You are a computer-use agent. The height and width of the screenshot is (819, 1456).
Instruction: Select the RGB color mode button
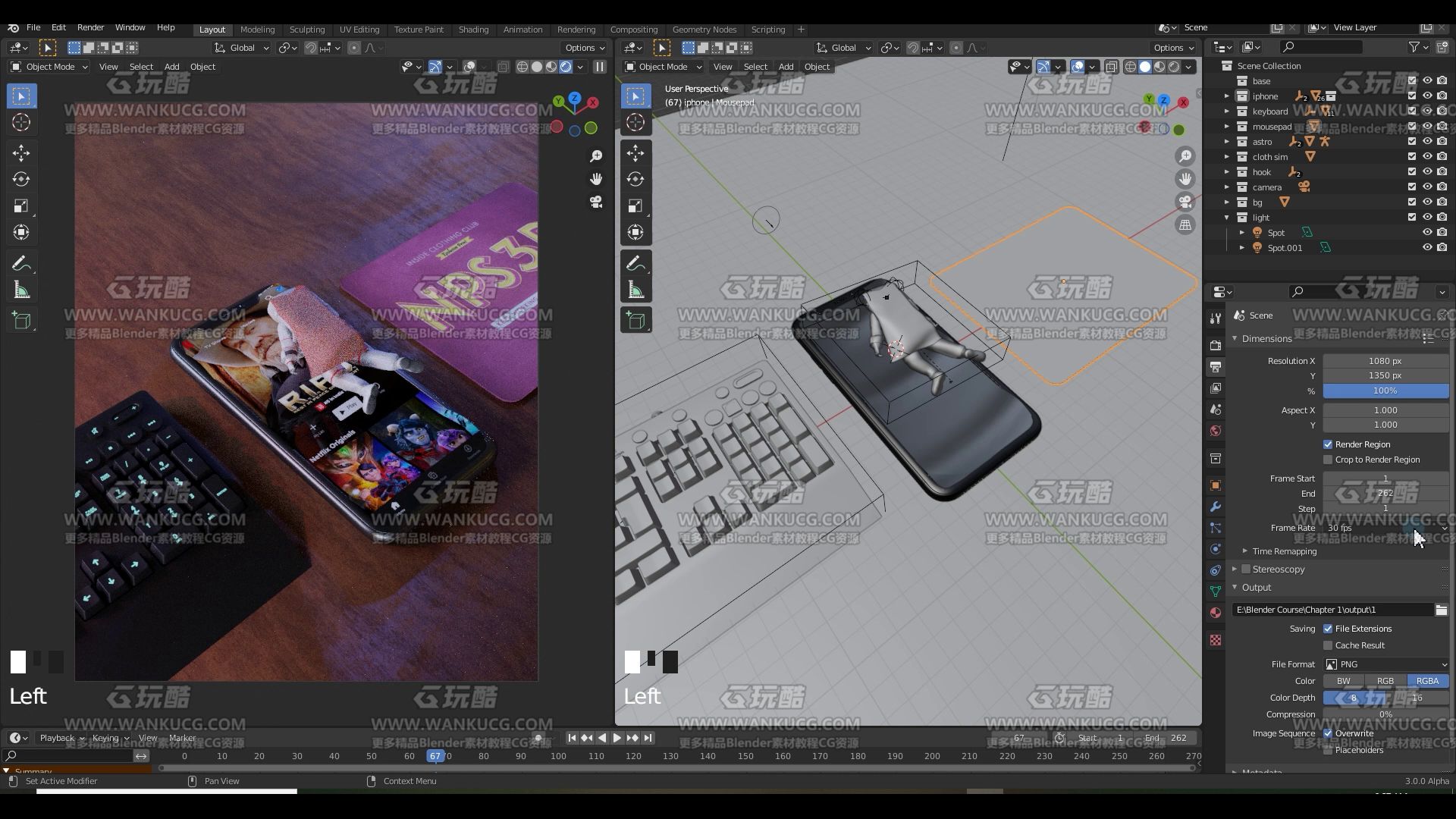tap(1385, 681)
